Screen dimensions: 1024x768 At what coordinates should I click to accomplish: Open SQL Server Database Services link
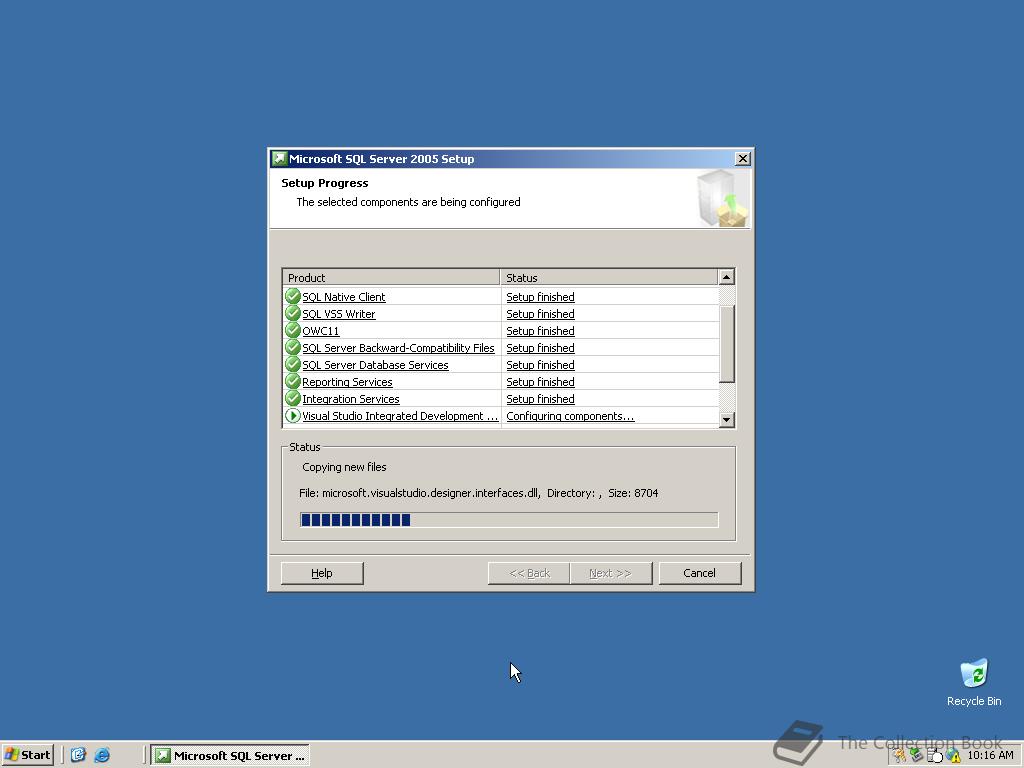[376, 364]
